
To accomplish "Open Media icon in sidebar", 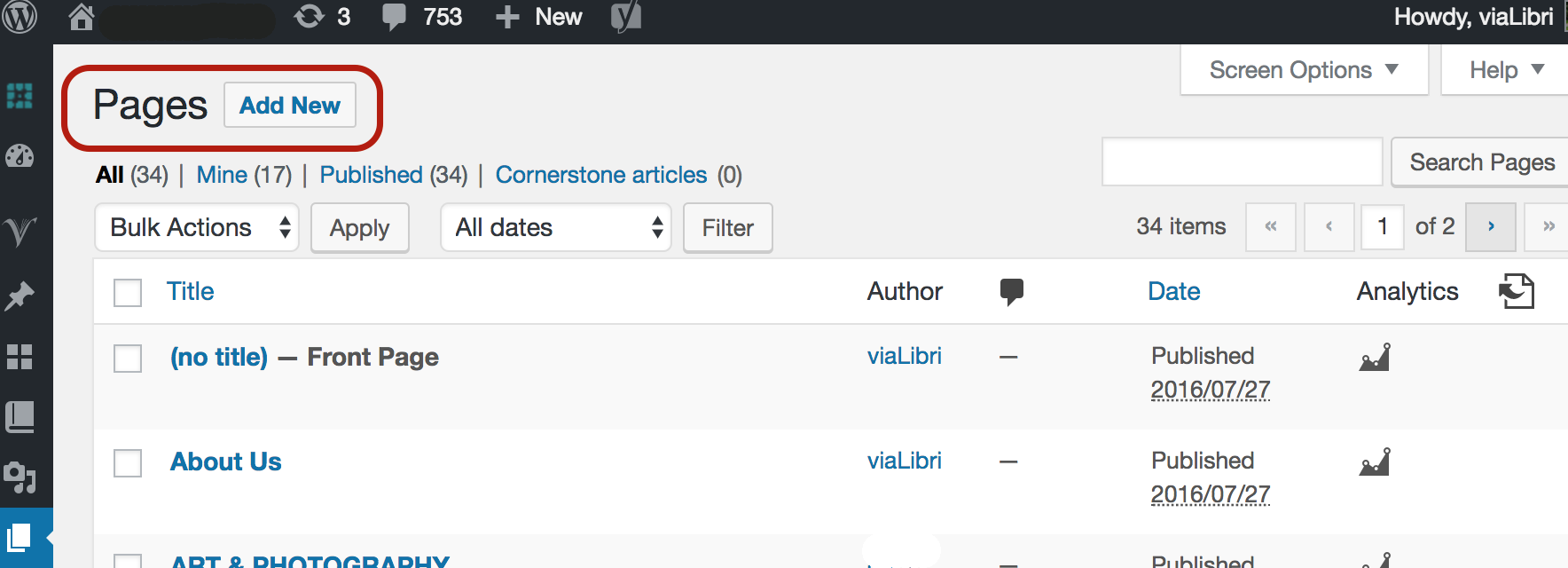I will [x=20, y=477].
